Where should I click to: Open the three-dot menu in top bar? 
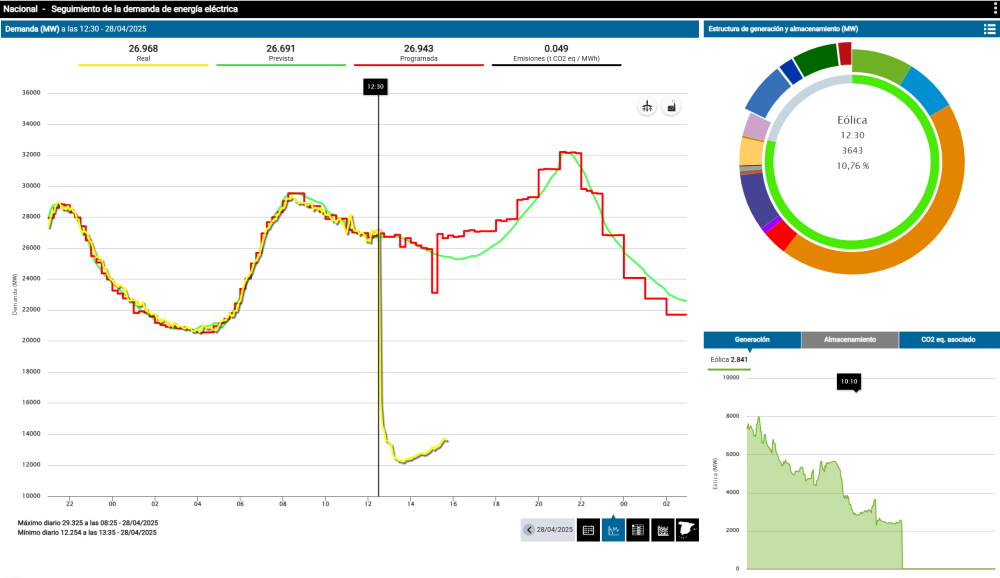992,9
